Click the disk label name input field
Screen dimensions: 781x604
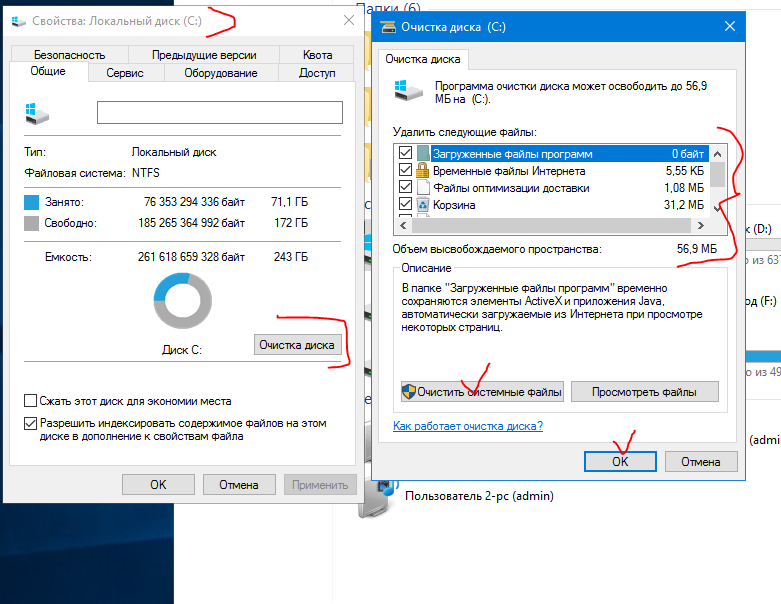[220, 113]
